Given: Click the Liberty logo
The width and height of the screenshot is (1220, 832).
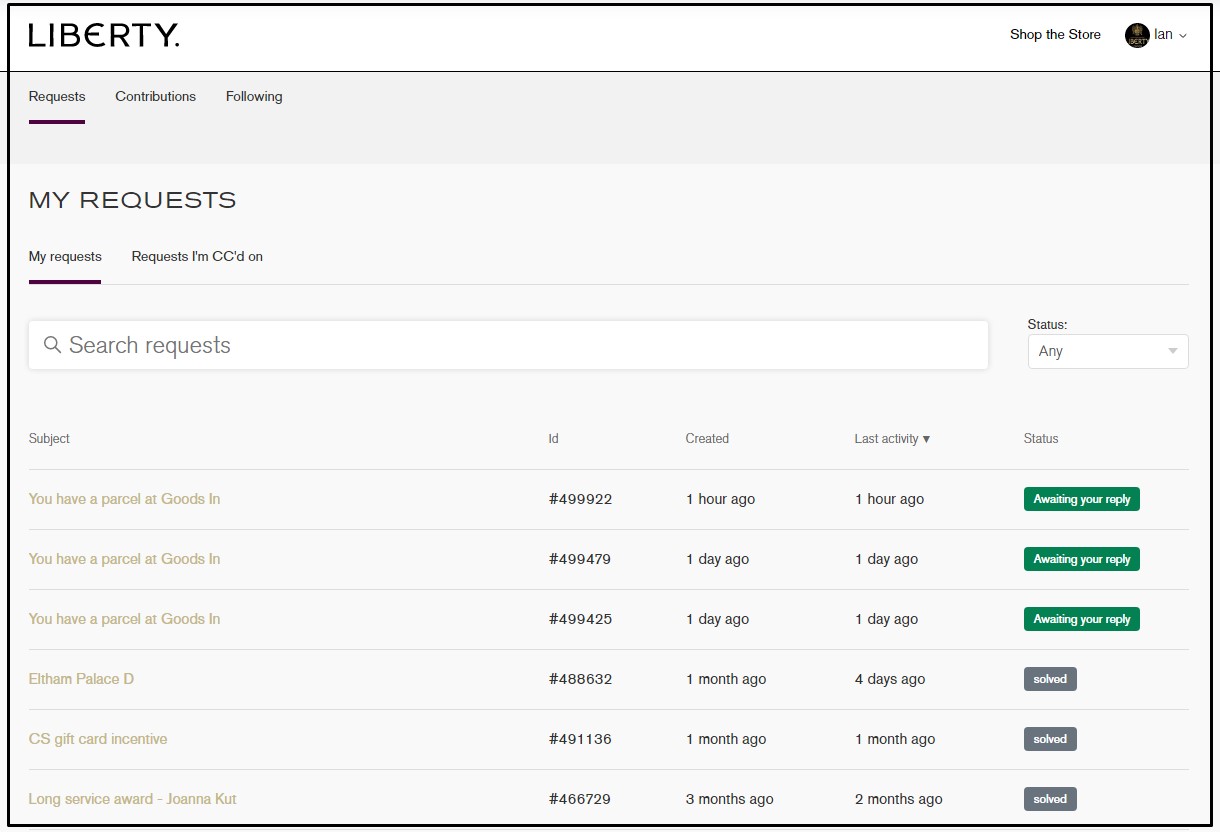Looking at the screenshot, I should coord(104,36).
